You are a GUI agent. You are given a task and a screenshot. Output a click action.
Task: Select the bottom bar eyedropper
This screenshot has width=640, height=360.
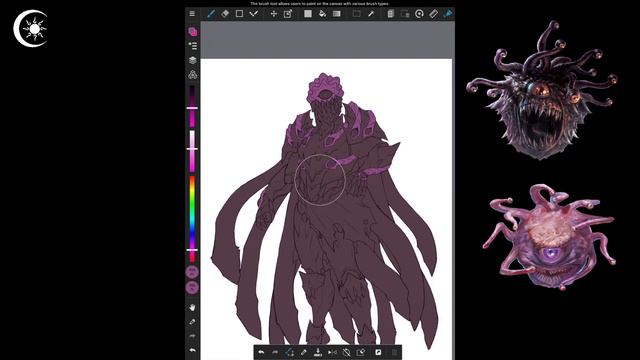pyautogui.click(x=303, y=352)
